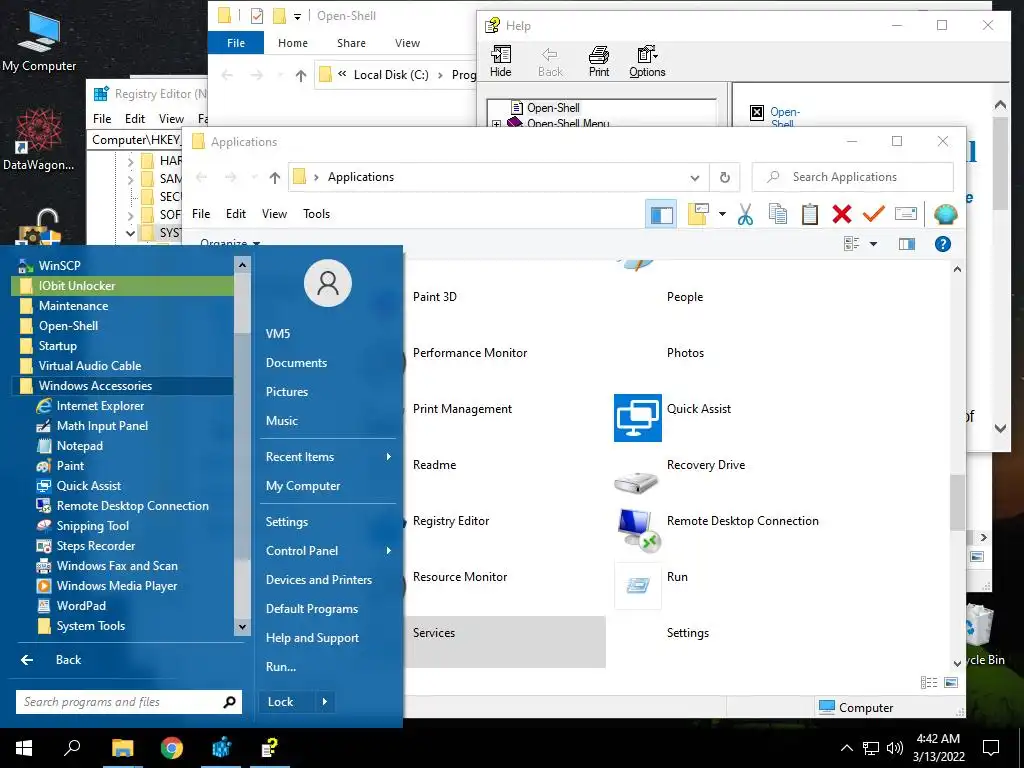
Task: Toggle the navigation pane icon in toolbar
Action: coord(661,215)
